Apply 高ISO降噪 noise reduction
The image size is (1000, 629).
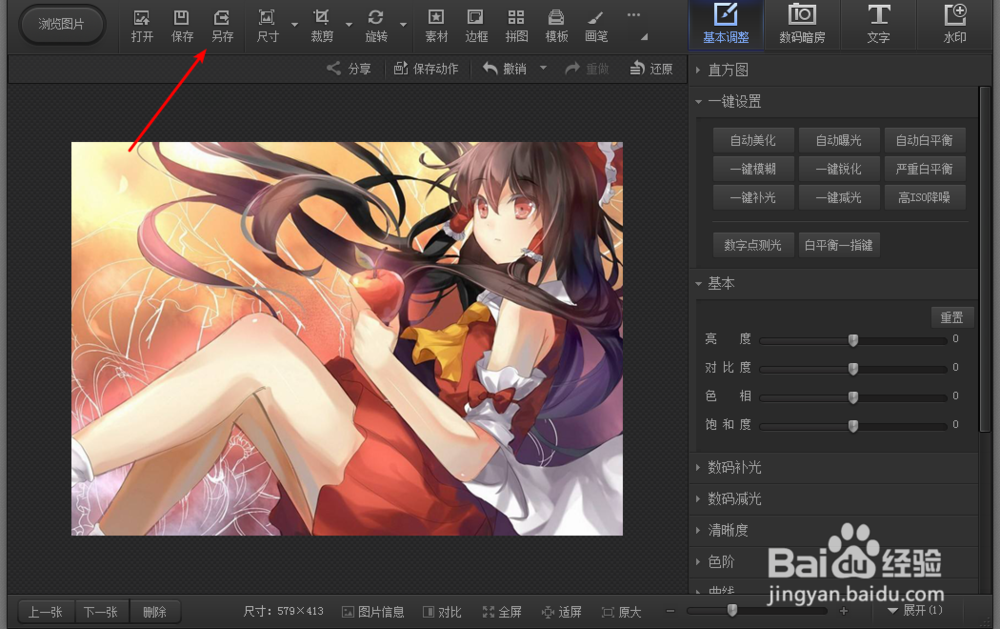pyautogui.click(x=924, y=198)
